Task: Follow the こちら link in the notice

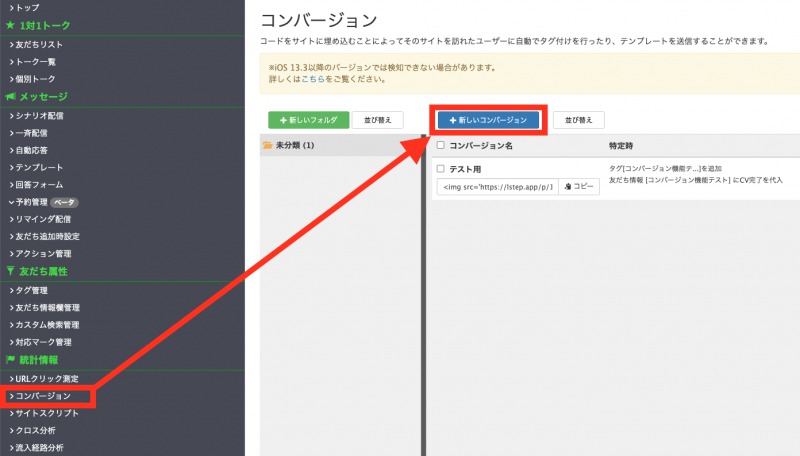Action: (x=314, y=79)
